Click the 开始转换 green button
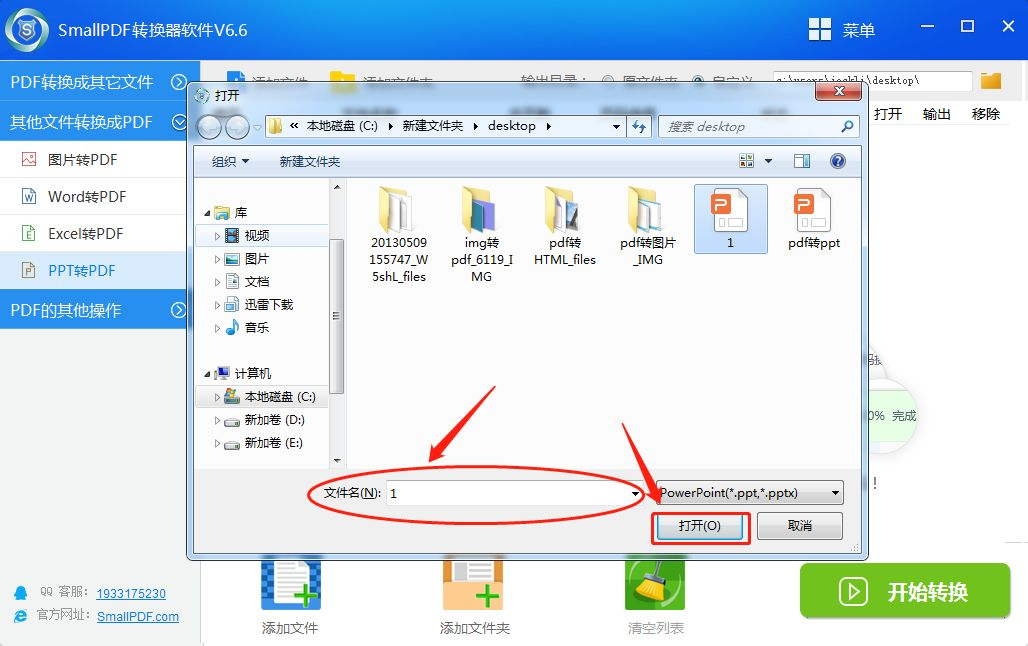This screenshot has height=646, width=1028. point(905,591)
